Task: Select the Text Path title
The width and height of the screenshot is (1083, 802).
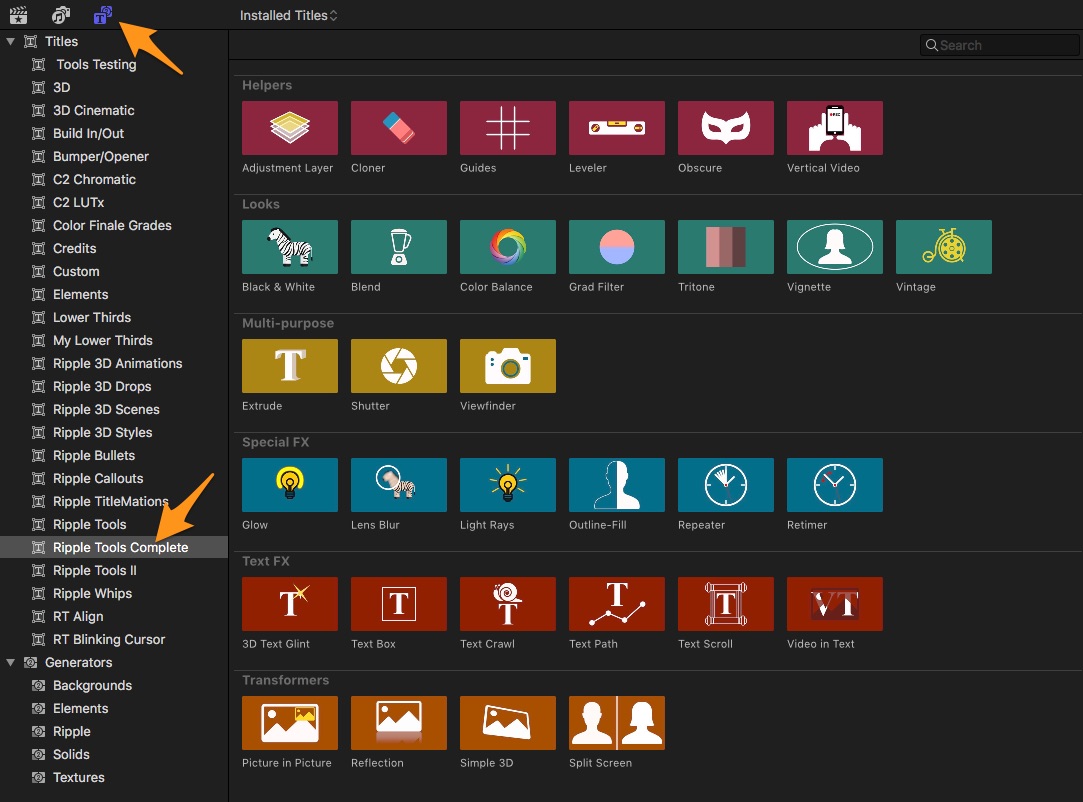Action: click(617, 604)
